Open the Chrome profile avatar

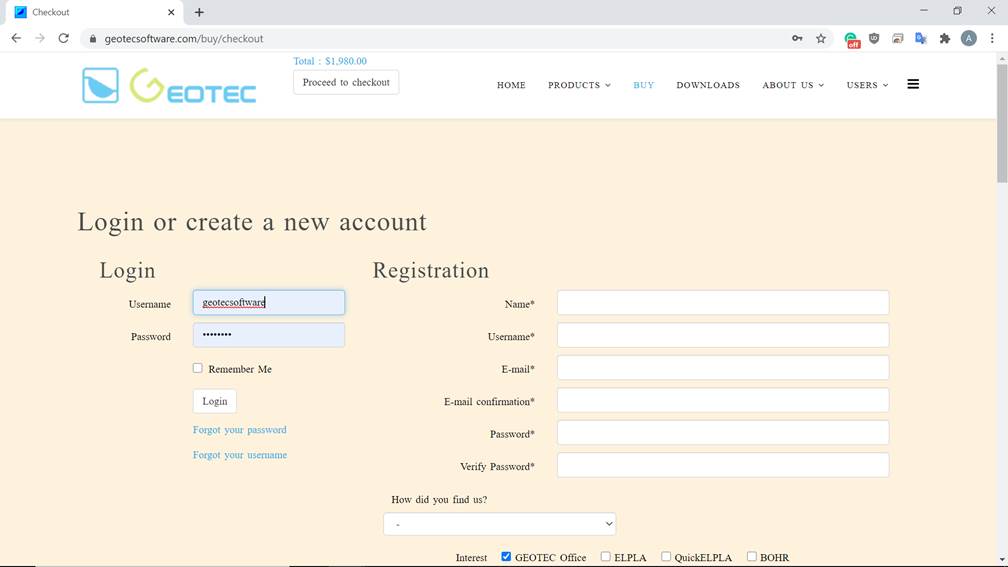(969, 39)
